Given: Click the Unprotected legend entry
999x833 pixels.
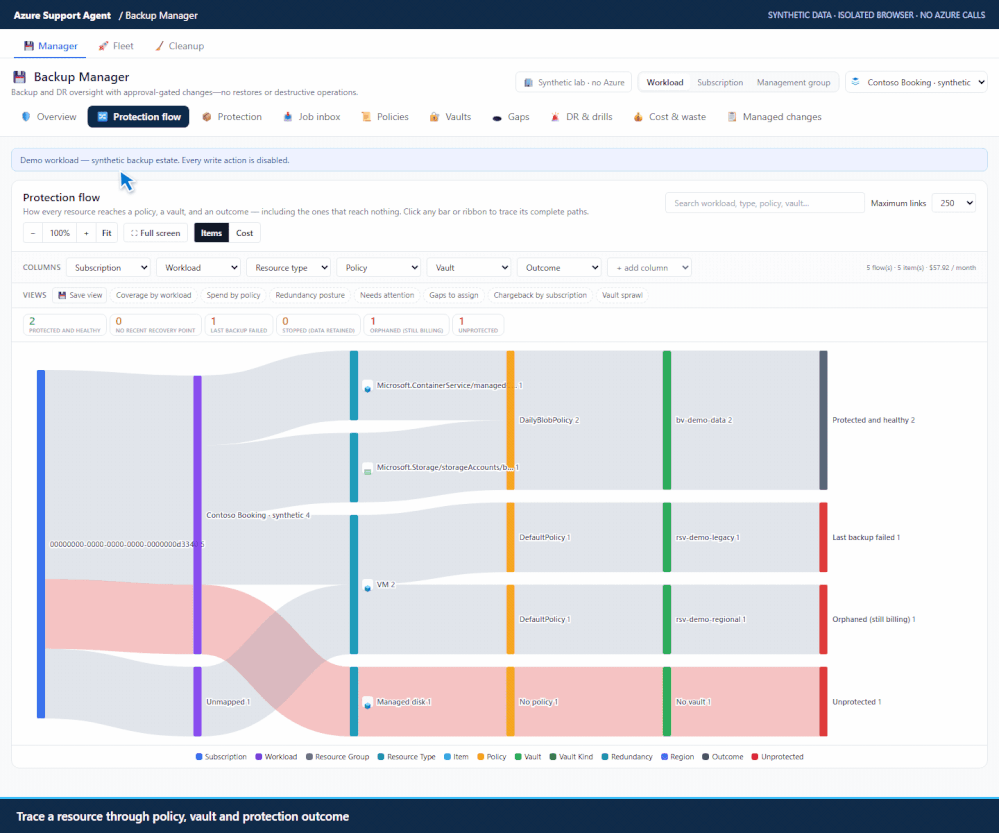Looking at the screenshot, I should click(x=777, y=757).
